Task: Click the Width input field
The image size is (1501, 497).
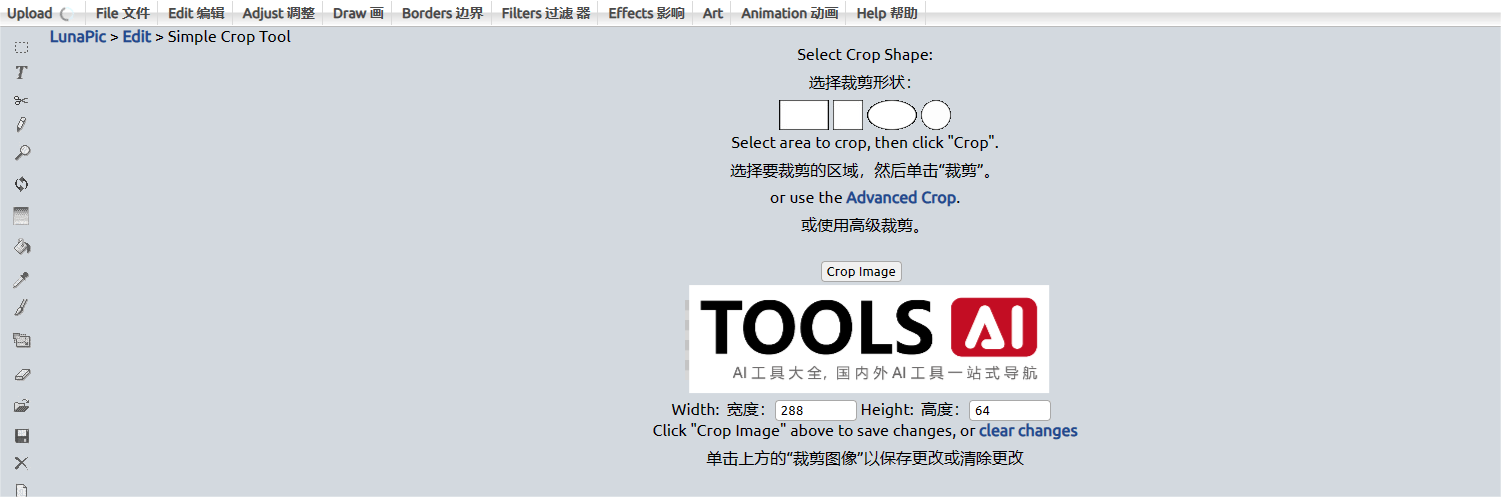Action: point(815,410)
